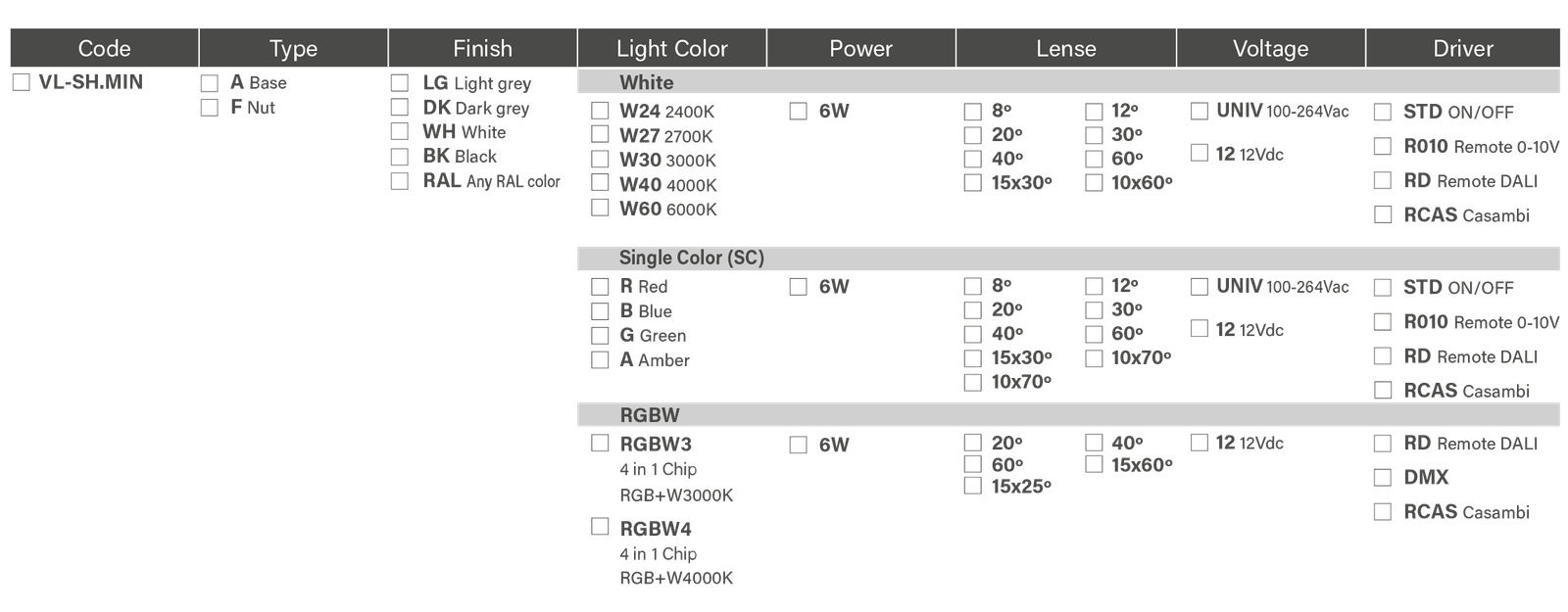1568x612 pixels.
Task: Tick the F Nut type option
Action: click(208, 108)
